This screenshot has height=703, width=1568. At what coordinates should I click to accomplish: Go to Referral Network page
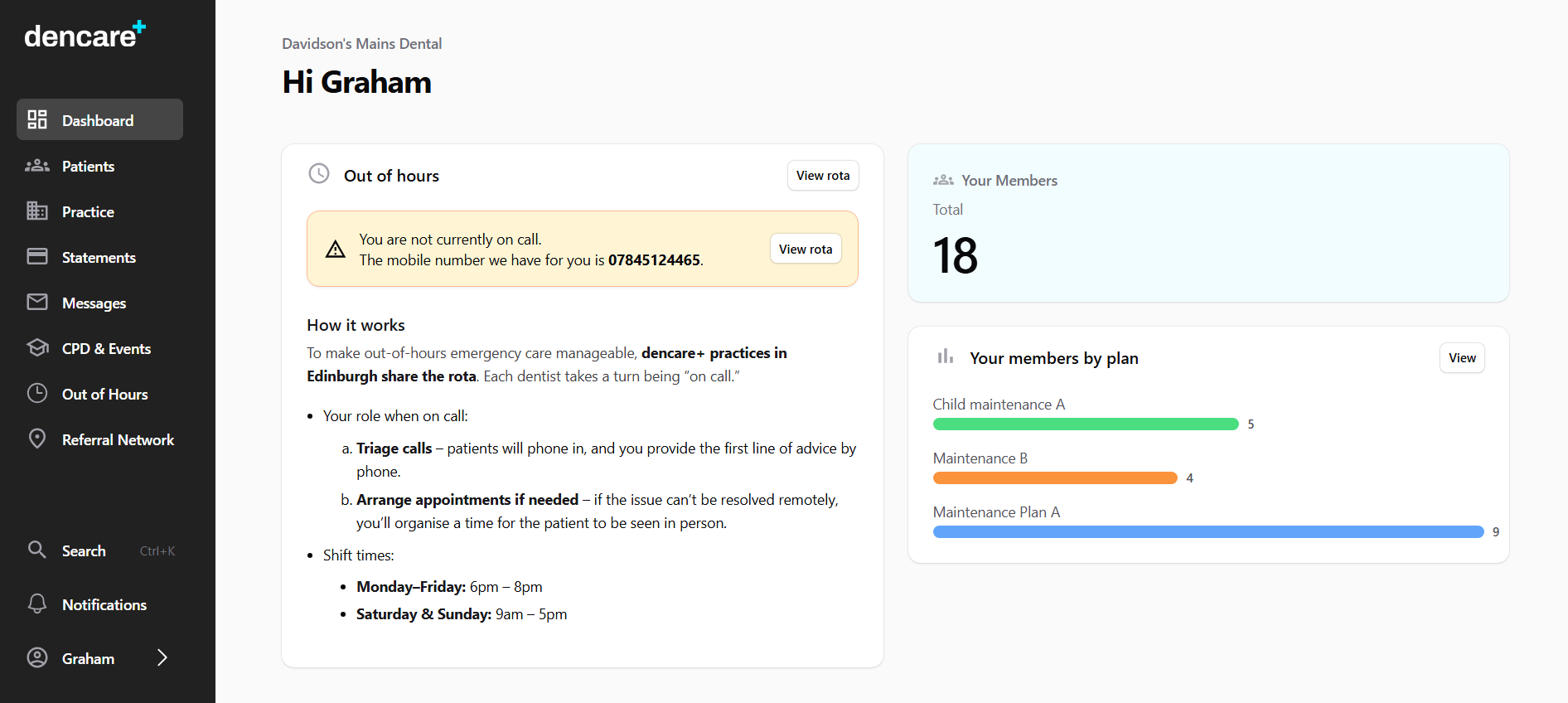pos(118,439)
